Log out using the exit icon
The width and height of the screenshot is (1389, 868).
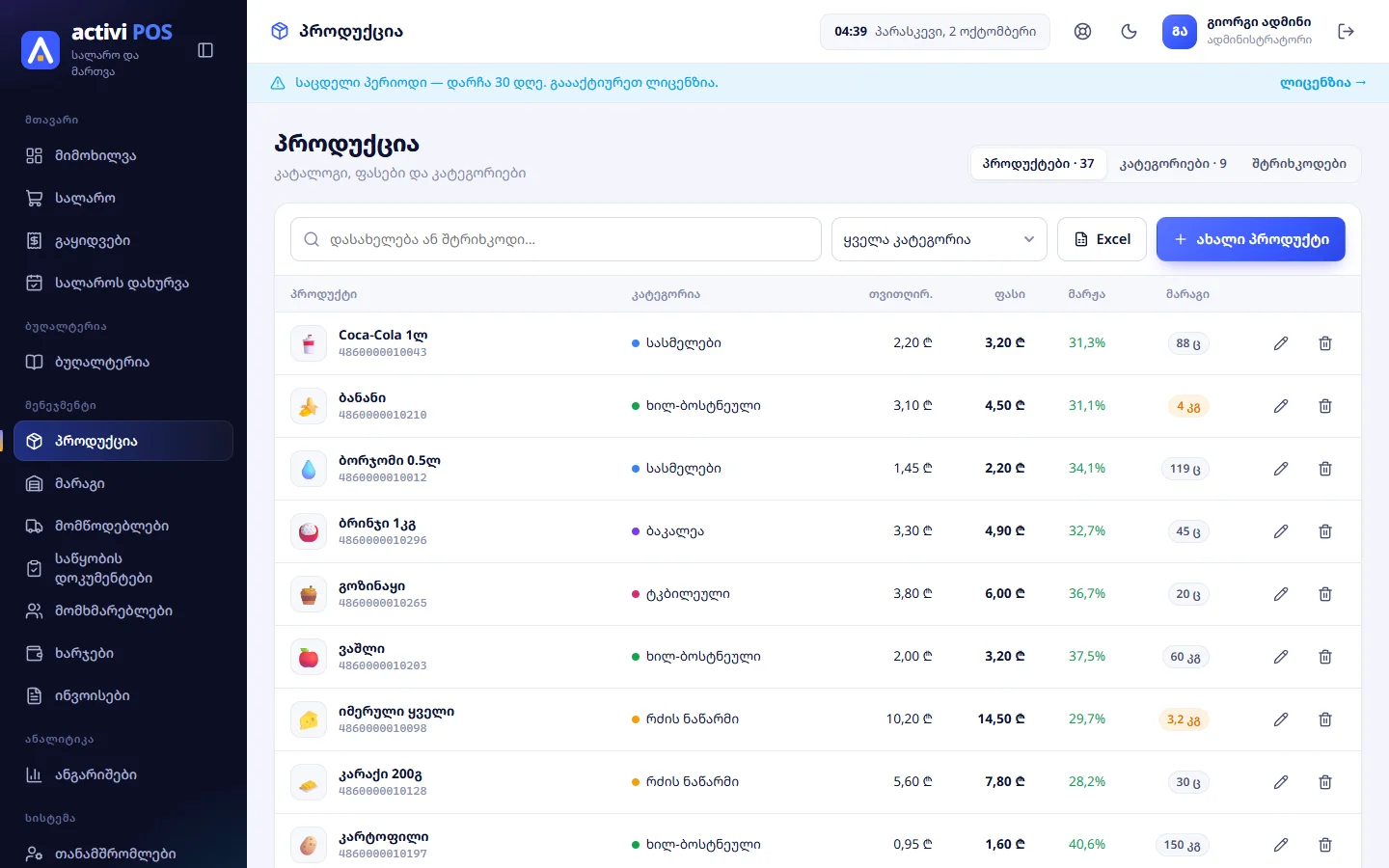tap(1347, 32)
